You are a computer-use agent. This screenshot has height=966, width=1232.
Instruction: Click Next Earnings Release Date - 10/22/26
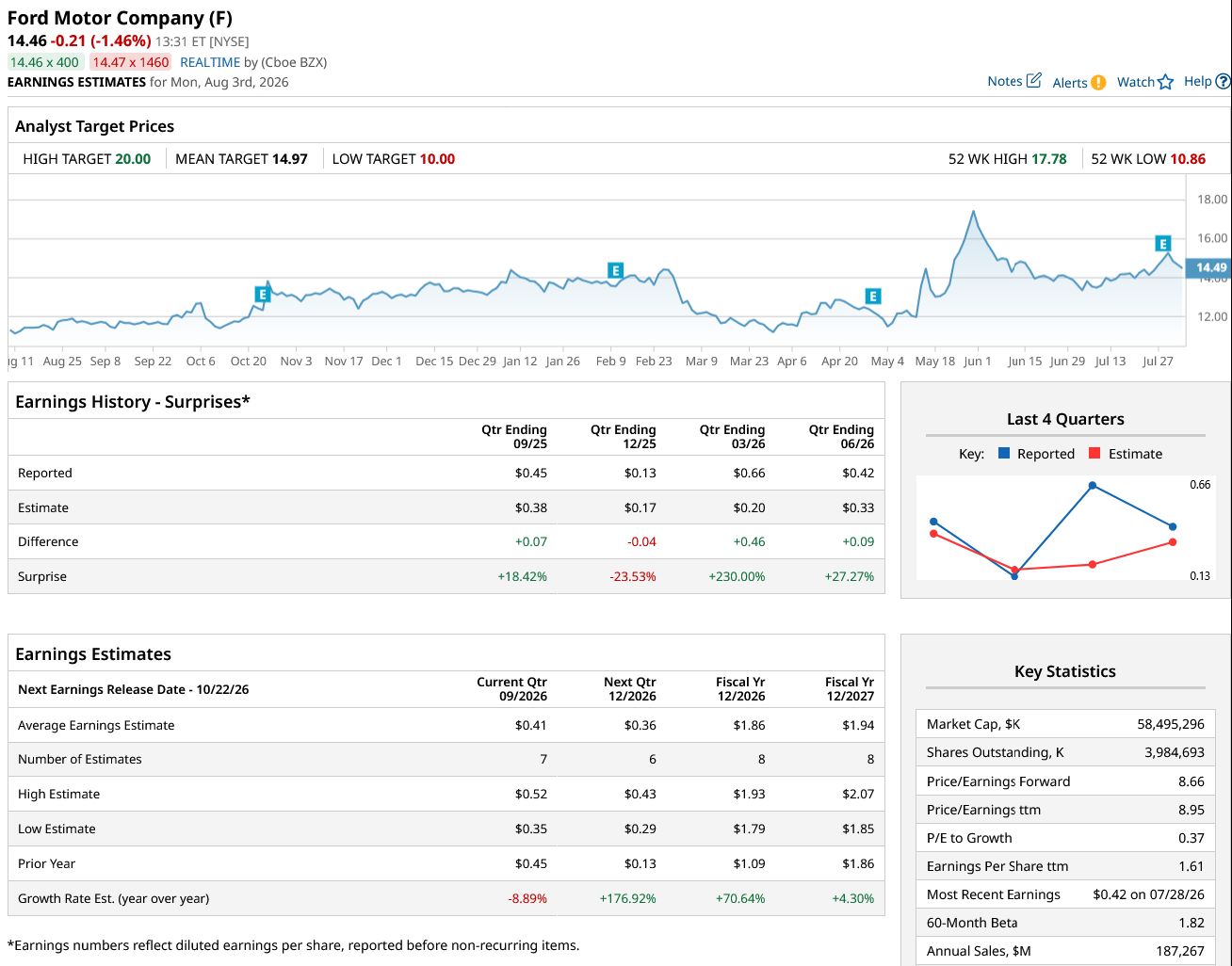point(134,689)
